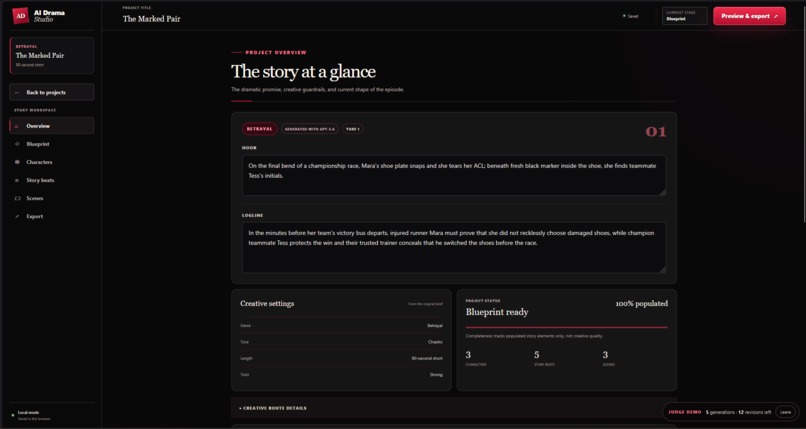Click the Overview home icon
This screenshot has height=429, width=806.
[x=16, y=126]
